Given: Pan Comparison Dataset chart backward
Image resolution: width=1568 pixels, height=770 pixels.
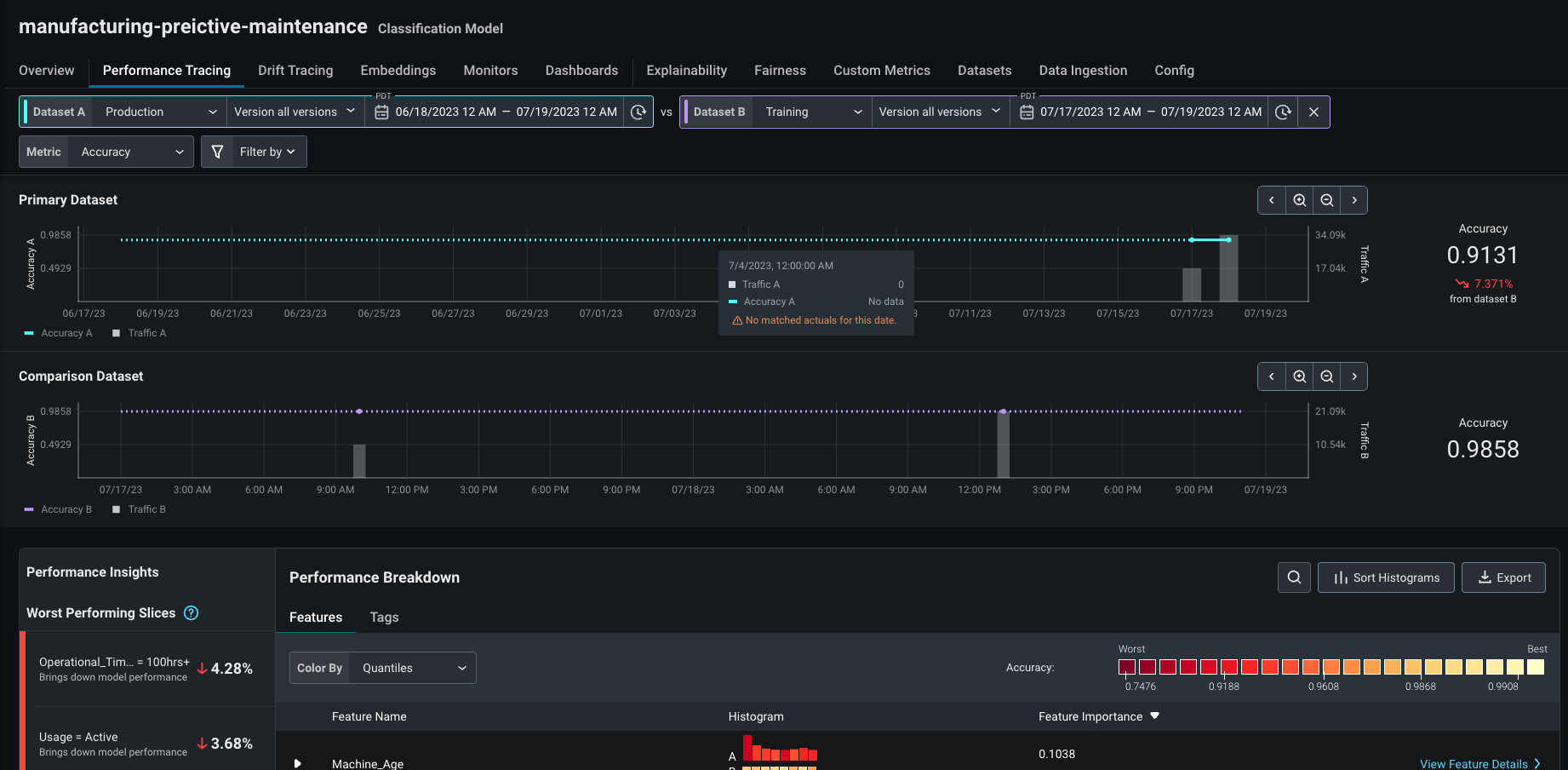Looking at the screenshot, I should click(x=1272, y=376).
